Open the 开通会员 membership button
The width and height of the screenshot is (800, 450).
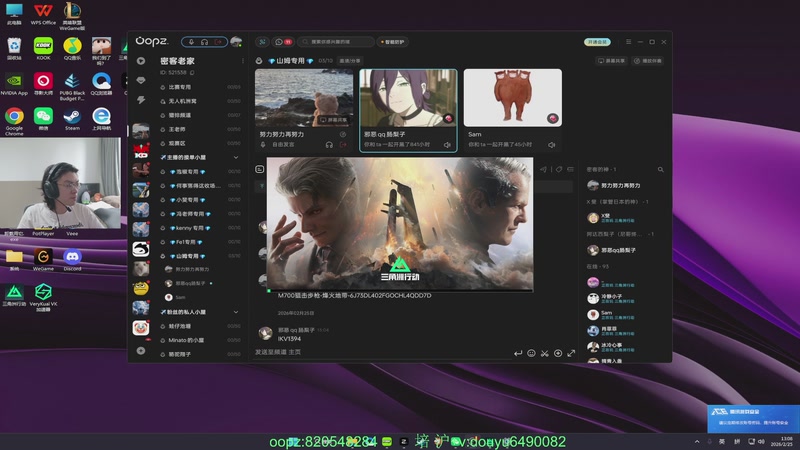point(597,42)
